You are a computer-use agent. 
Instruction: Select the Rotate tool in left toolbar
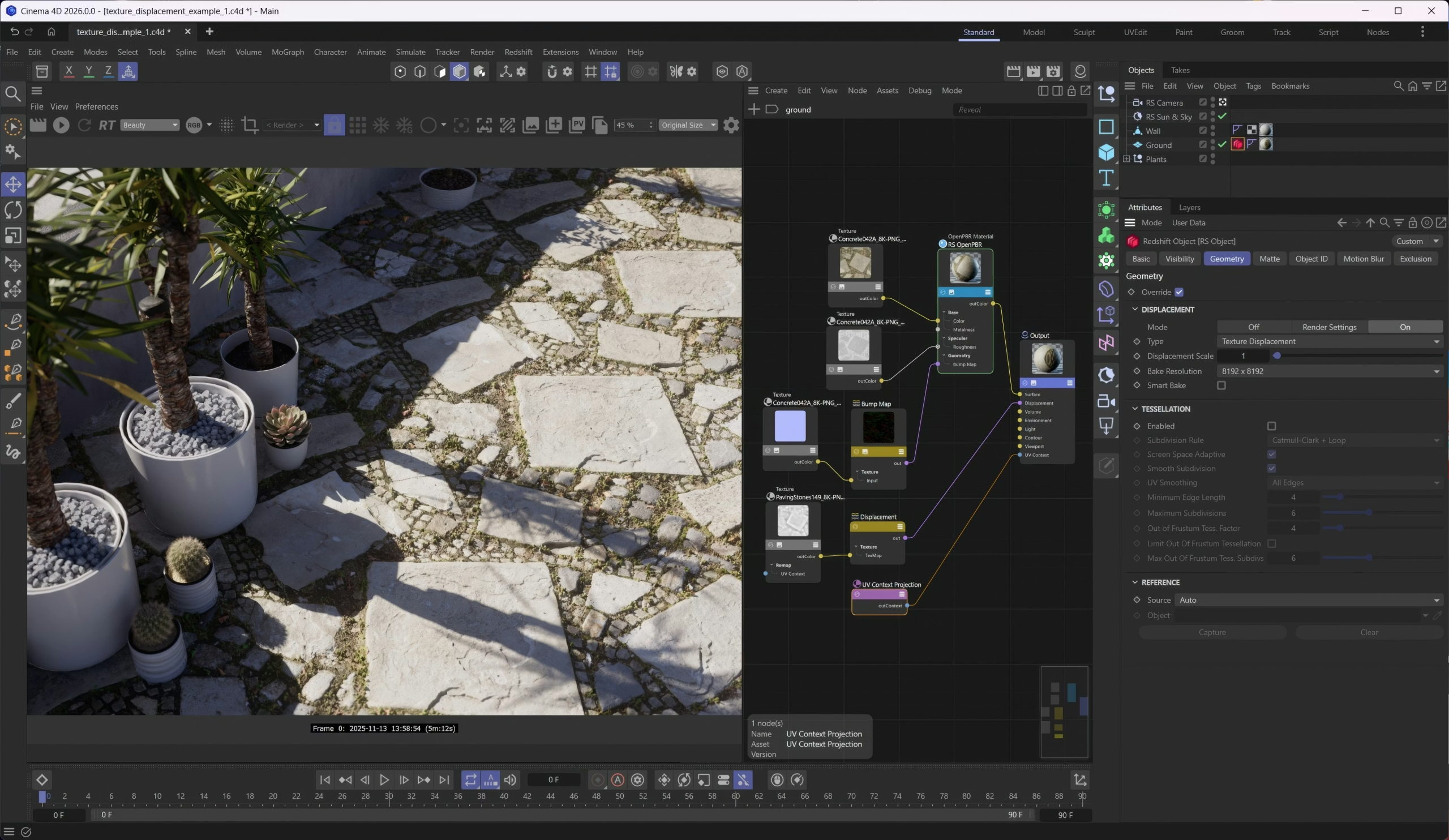(x=13, y=211)
